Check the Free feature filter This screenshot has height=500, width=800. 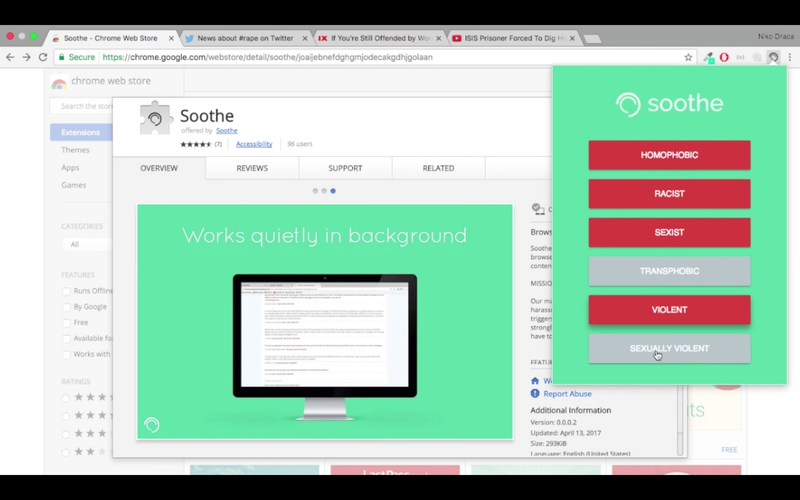(x=66, y=323)
